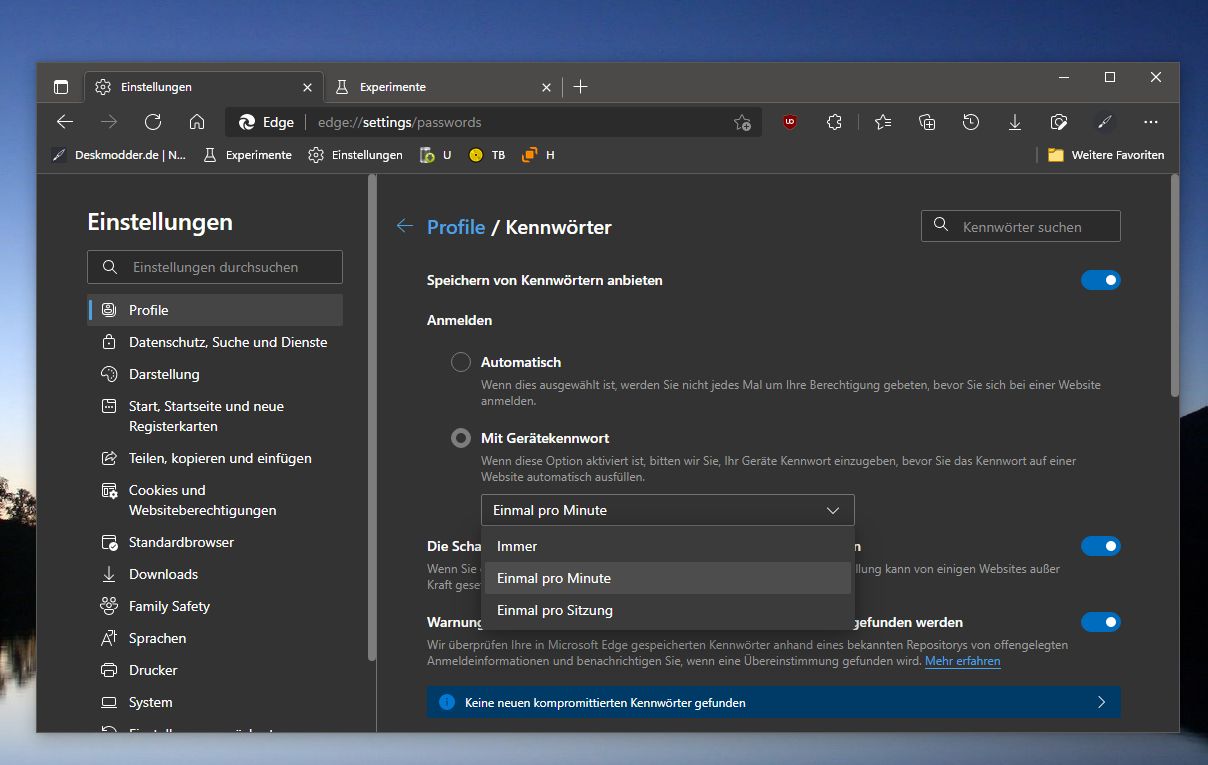This screenshot has width=1208, height=765.
Task: Switch to the Experimente tab
Action: pos(443,87)
